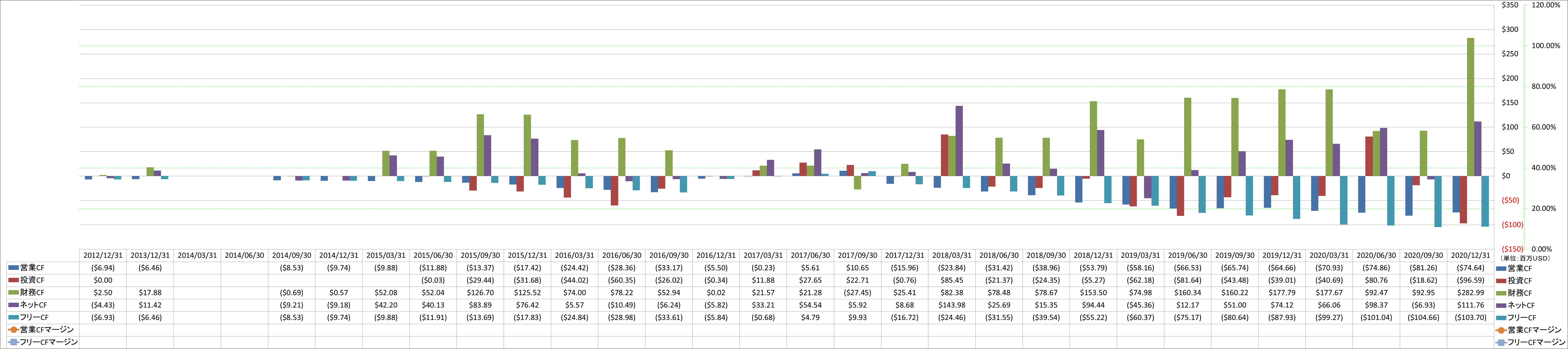
Task: Select the $2.50 財務CF cell
Action: 103,292
